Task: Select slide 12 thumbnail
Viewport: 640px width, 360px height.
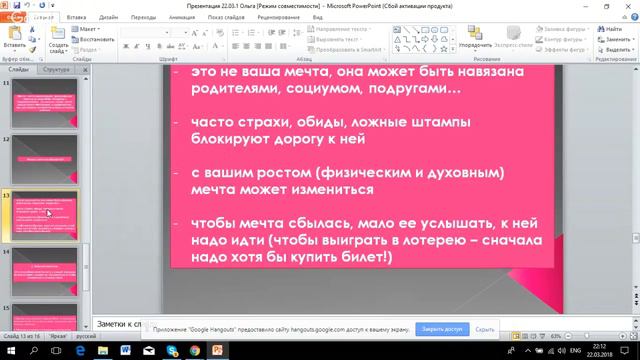Action: point(44,160)
